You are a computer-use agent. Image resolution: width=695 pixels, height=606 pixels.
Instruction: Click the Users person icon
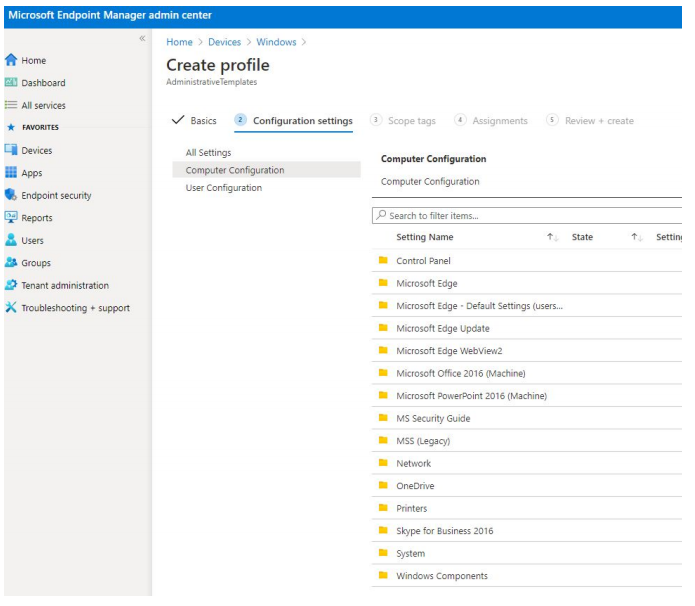11,240
